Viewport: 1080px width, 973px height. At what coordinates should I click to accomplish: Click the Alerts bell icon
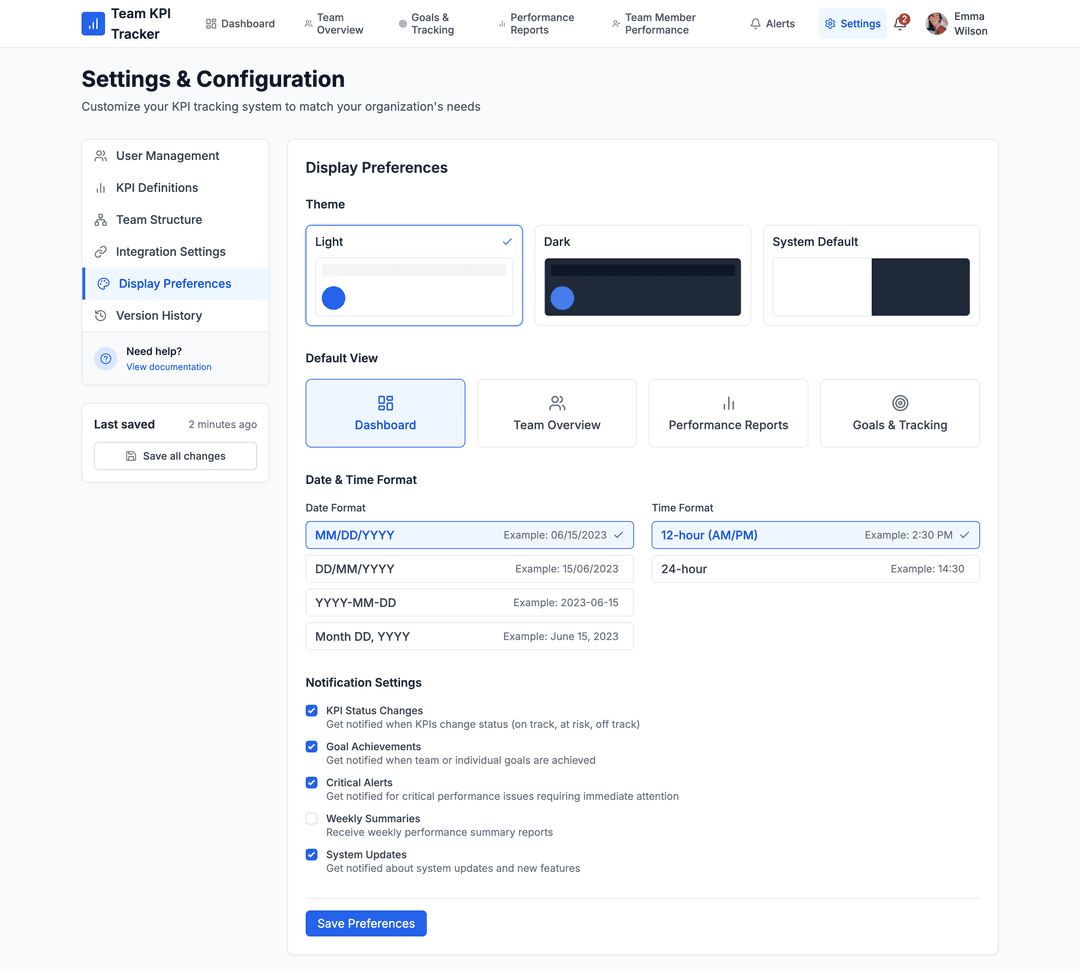click(755, 23)
